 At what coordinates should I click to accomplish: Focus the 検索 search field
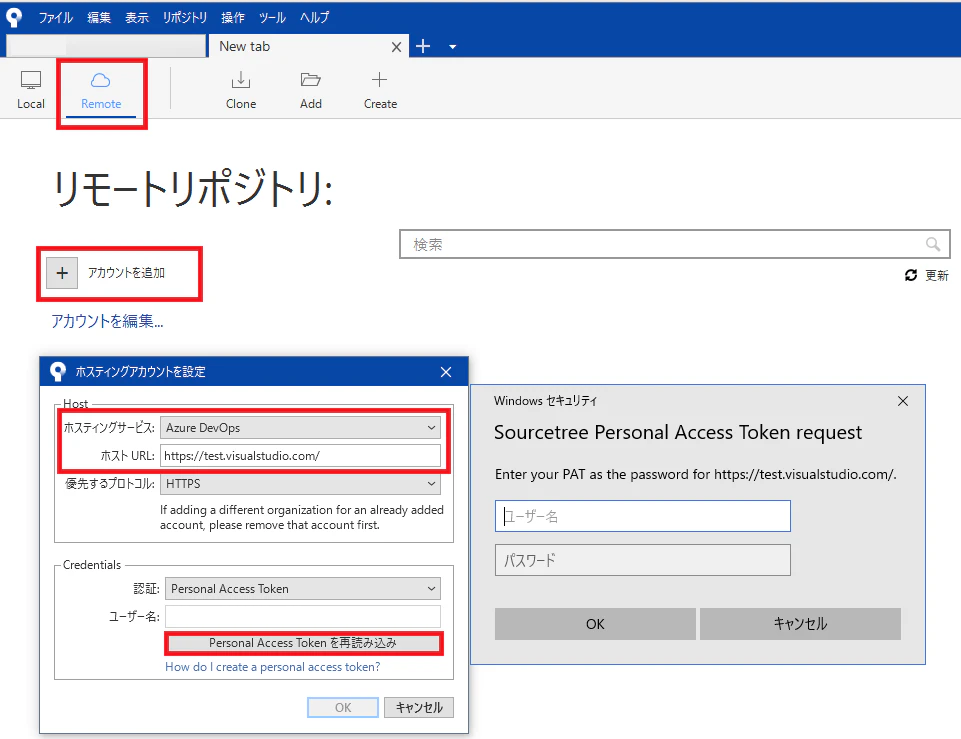(674, 244)
